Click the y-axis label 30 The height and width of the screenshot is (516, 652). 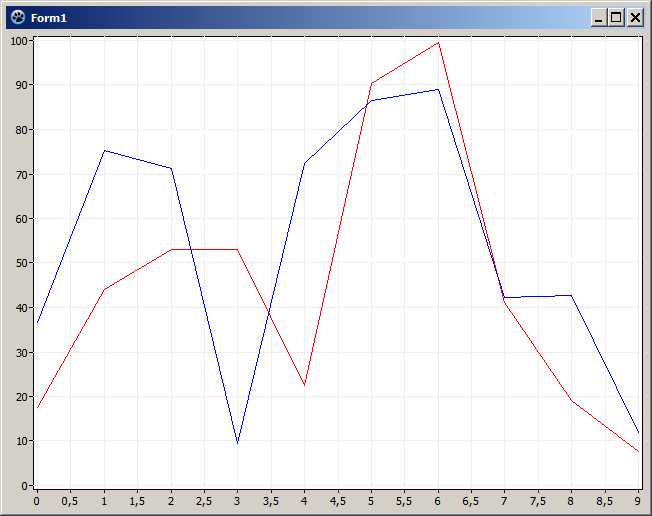21,353
